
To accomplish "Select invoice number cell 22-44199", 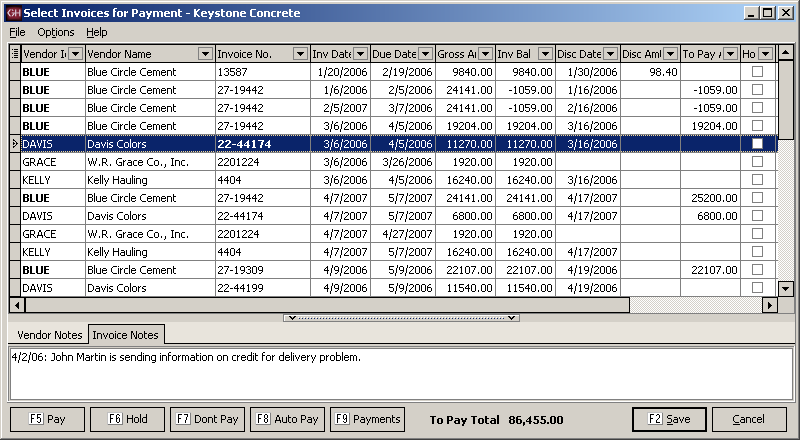I will tap(263, 288).
